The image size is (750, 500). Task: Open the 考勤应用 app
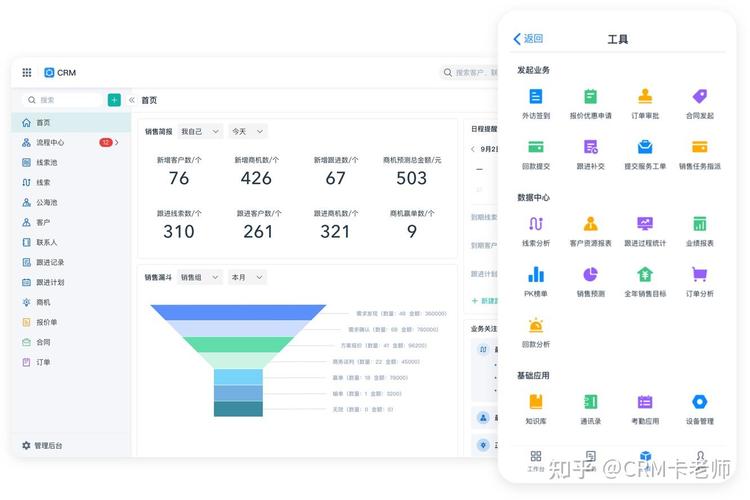645,409
